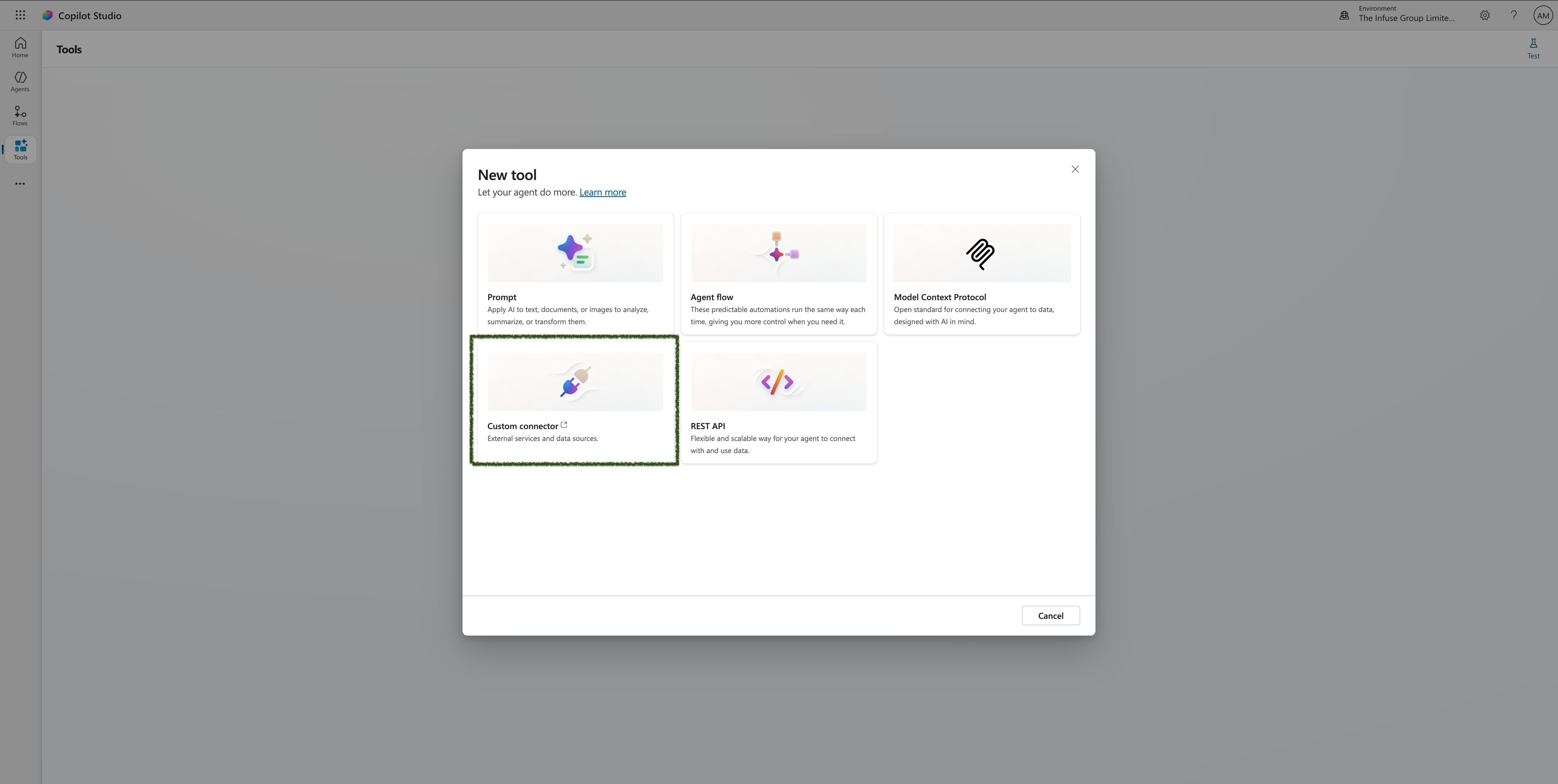Open the Settings gear
Image resolution: width=1558 pixels, height=784 pixels.
pos(1485,15)
